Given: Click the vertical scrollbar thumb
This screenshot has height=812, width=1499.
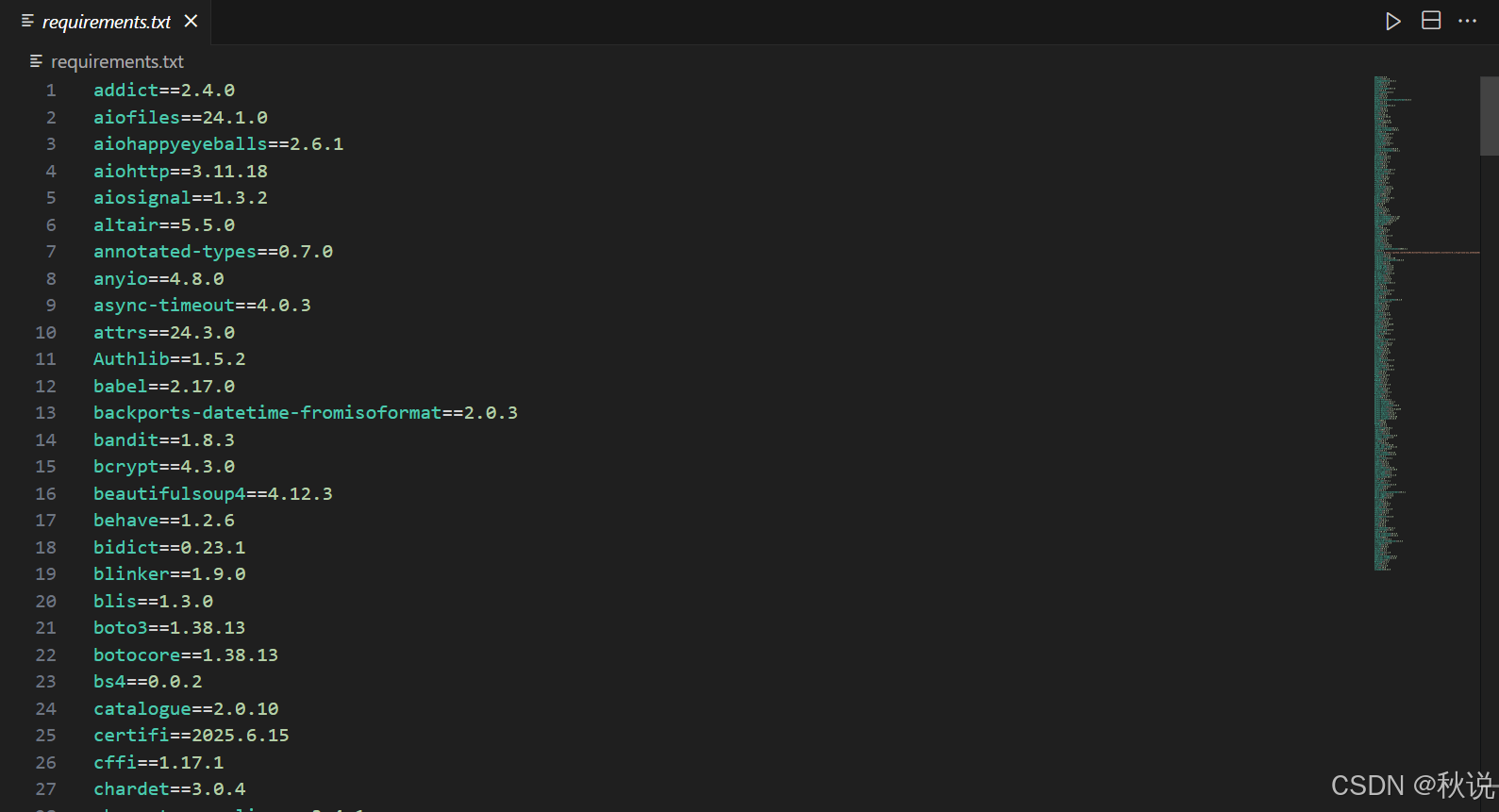Looking at the screenshot, I should [1490, 116].
